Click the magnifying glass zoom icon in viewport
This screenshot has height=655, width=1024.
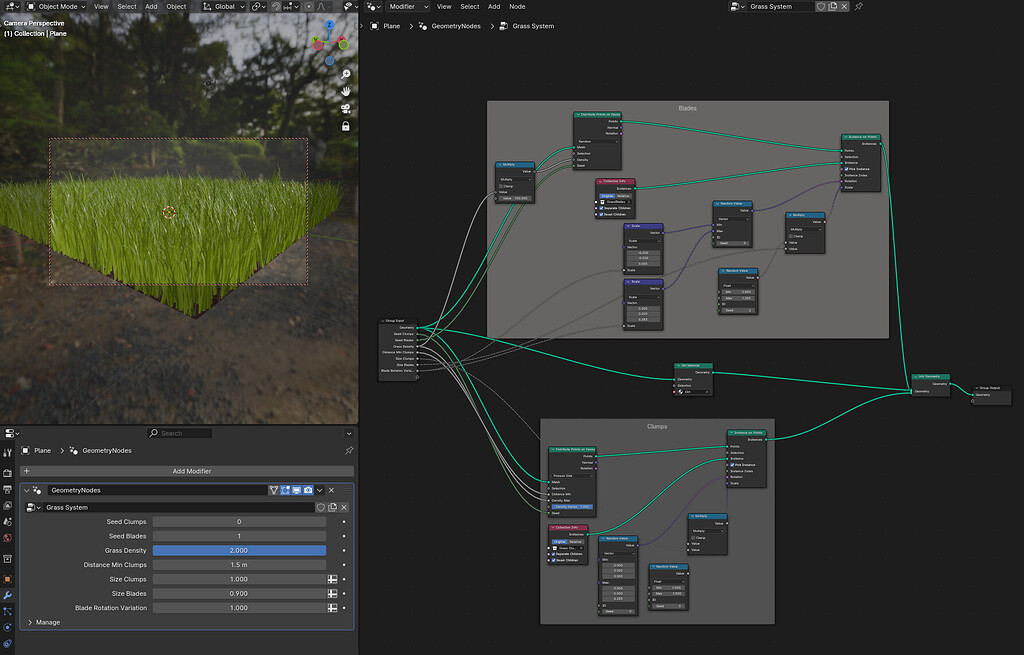[x=346, y=73]
